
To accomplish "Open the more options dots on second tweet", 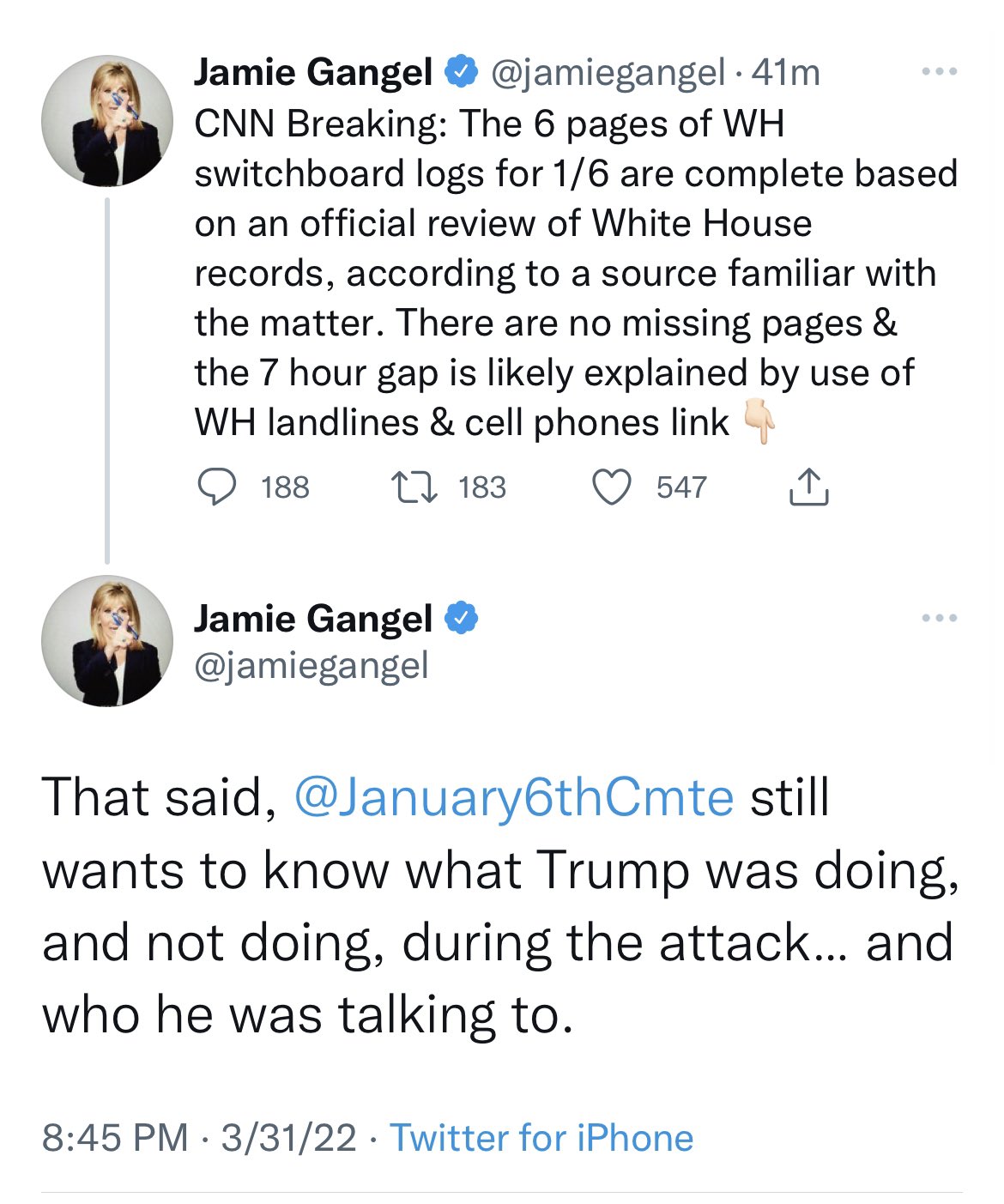I will pos(940,618).
